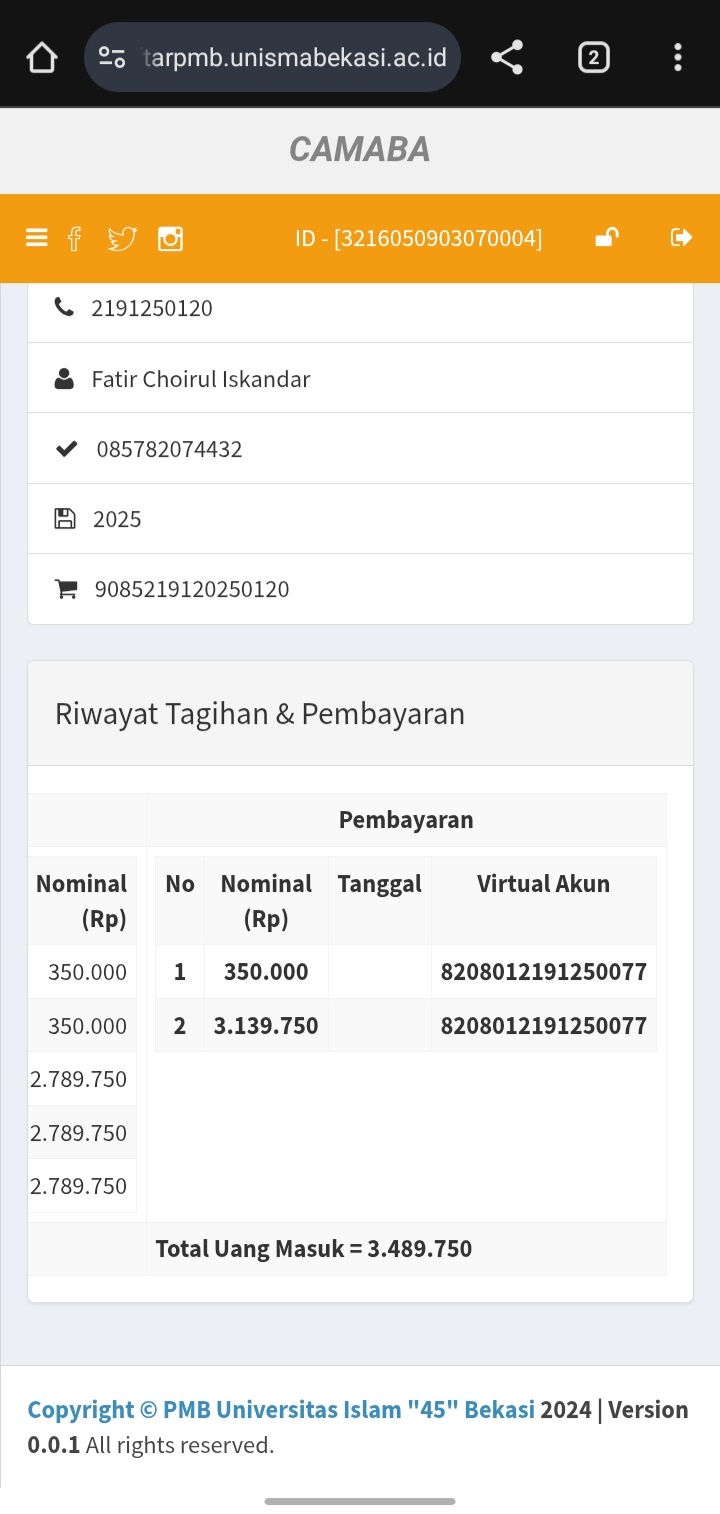The width and height of the screenshot is (720, 1514).
Task: Click the unlock padlock icon
Action: pyautogui.click(x=606, y=237)
